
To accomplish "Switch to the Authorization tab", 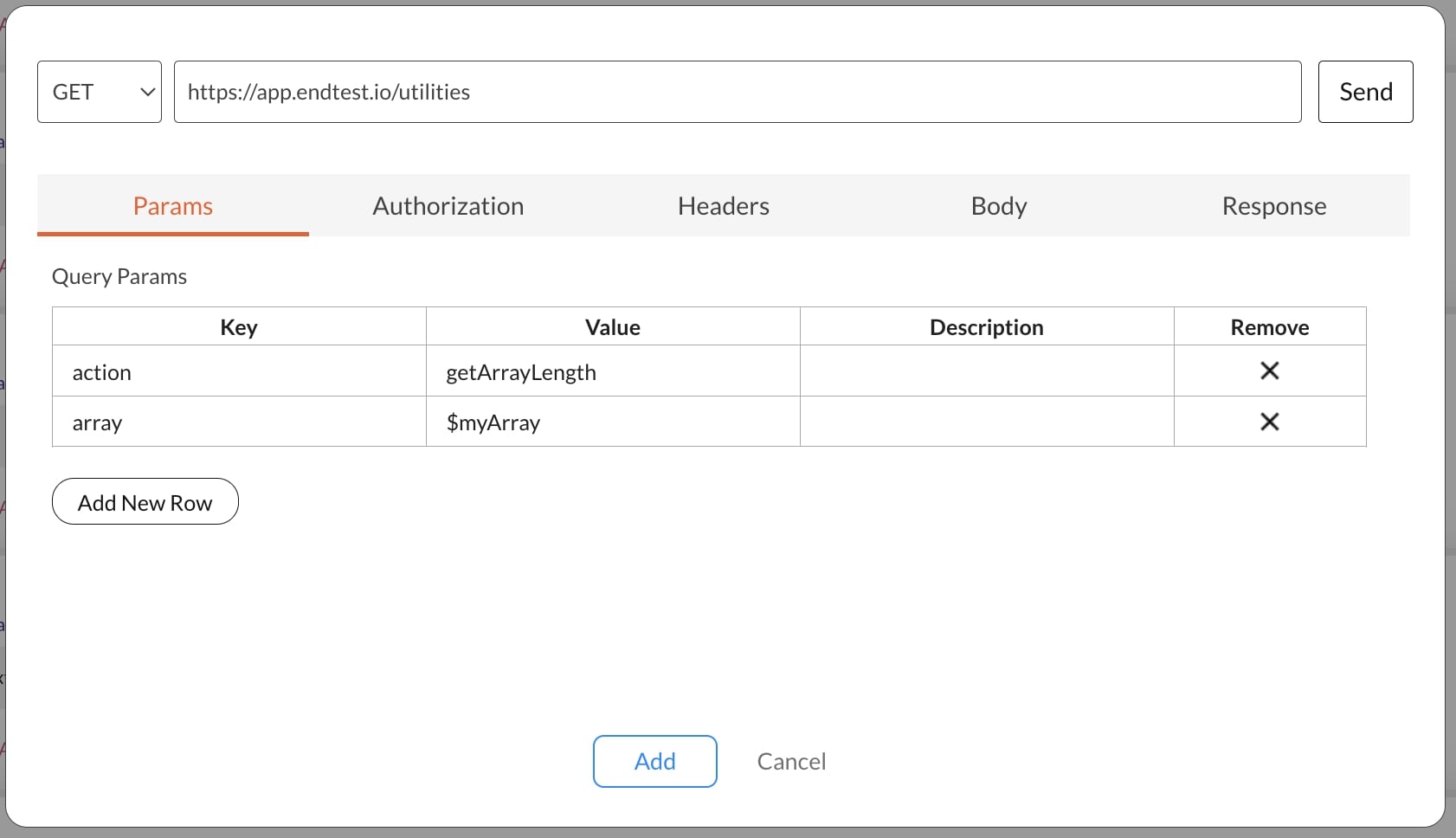I will pyautogui.click(x=448, y=206).
